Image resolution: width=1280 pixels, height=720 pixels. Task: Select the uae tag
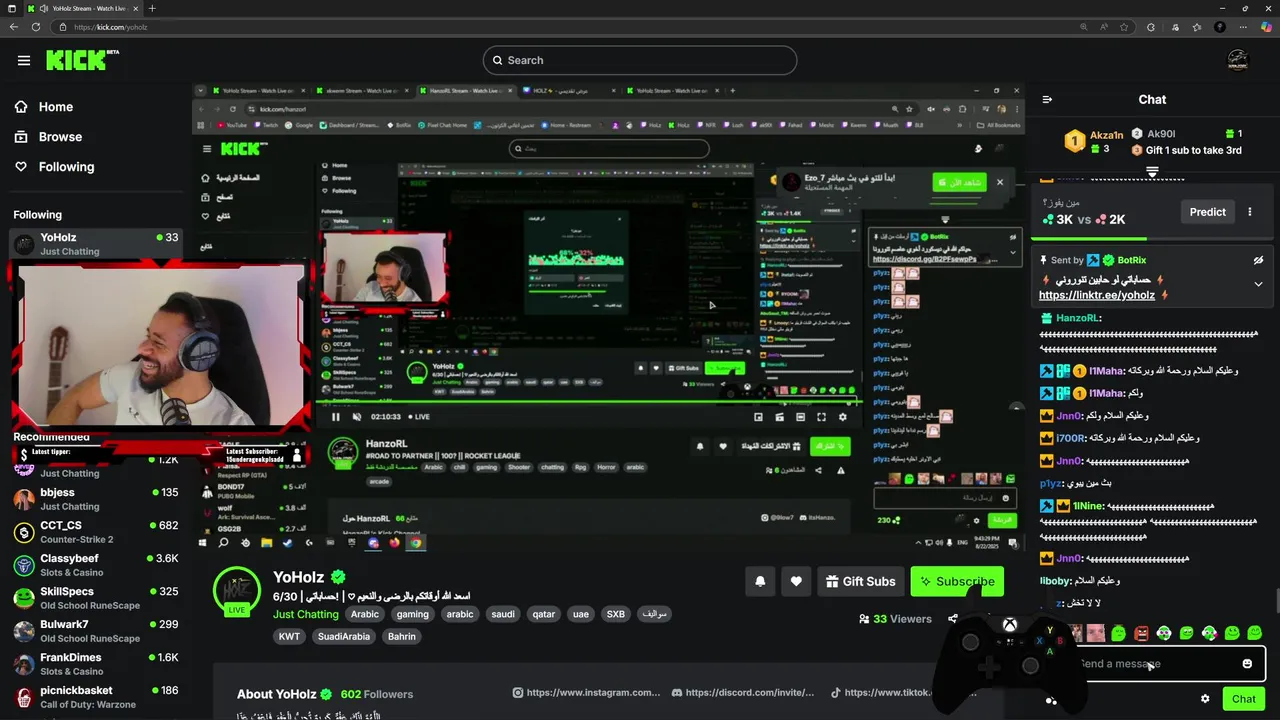click(581, 614)
